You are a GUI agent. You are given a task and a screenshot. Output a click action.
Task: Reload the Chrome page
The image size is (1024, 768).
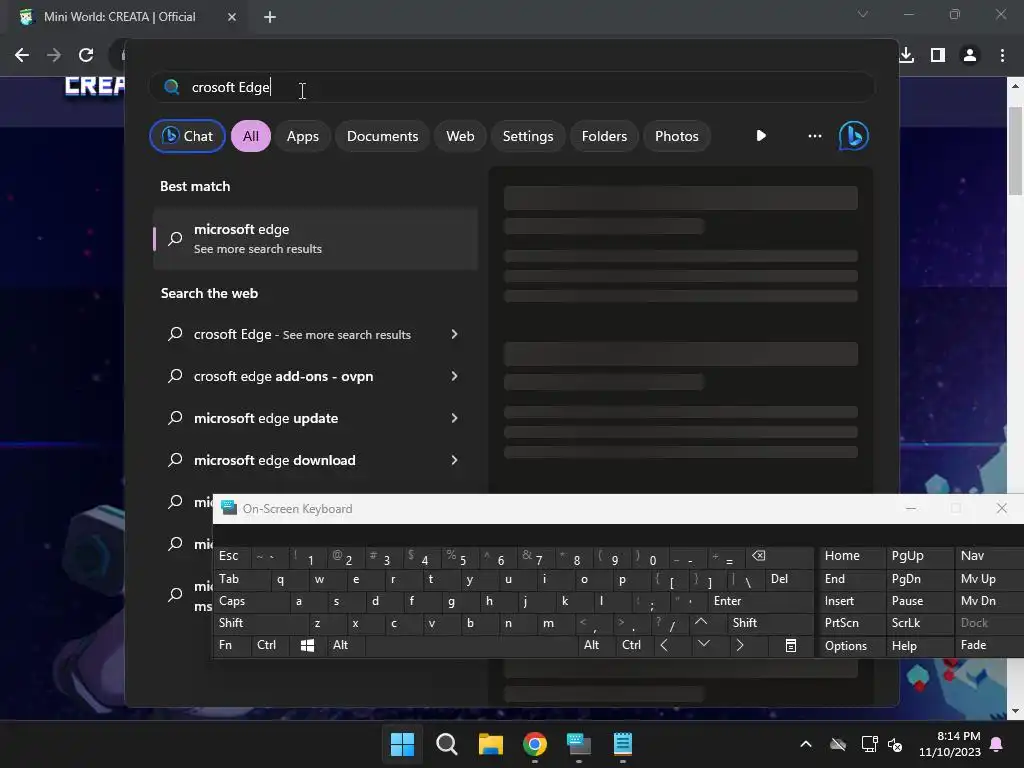point(86,55)
